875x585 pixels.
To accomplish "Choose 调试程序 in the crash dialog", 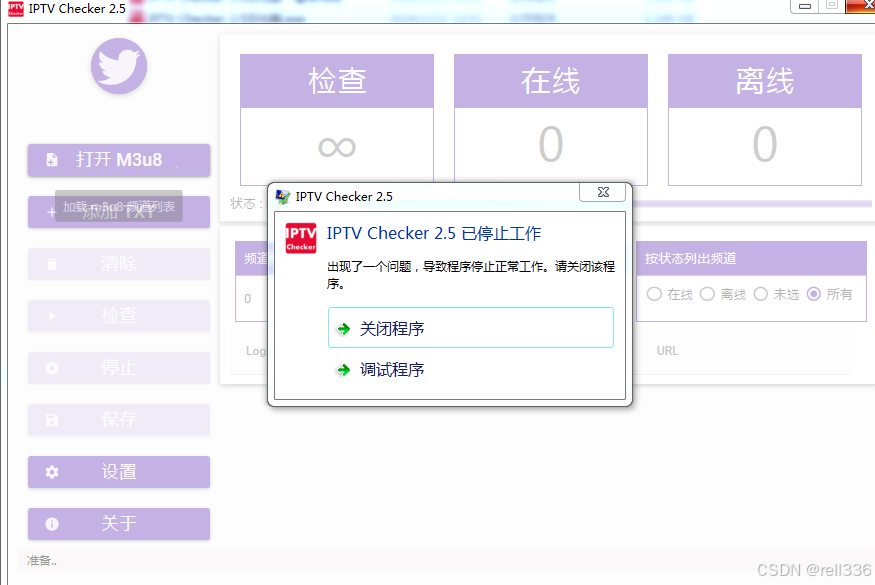I will [x=470, y=370].
